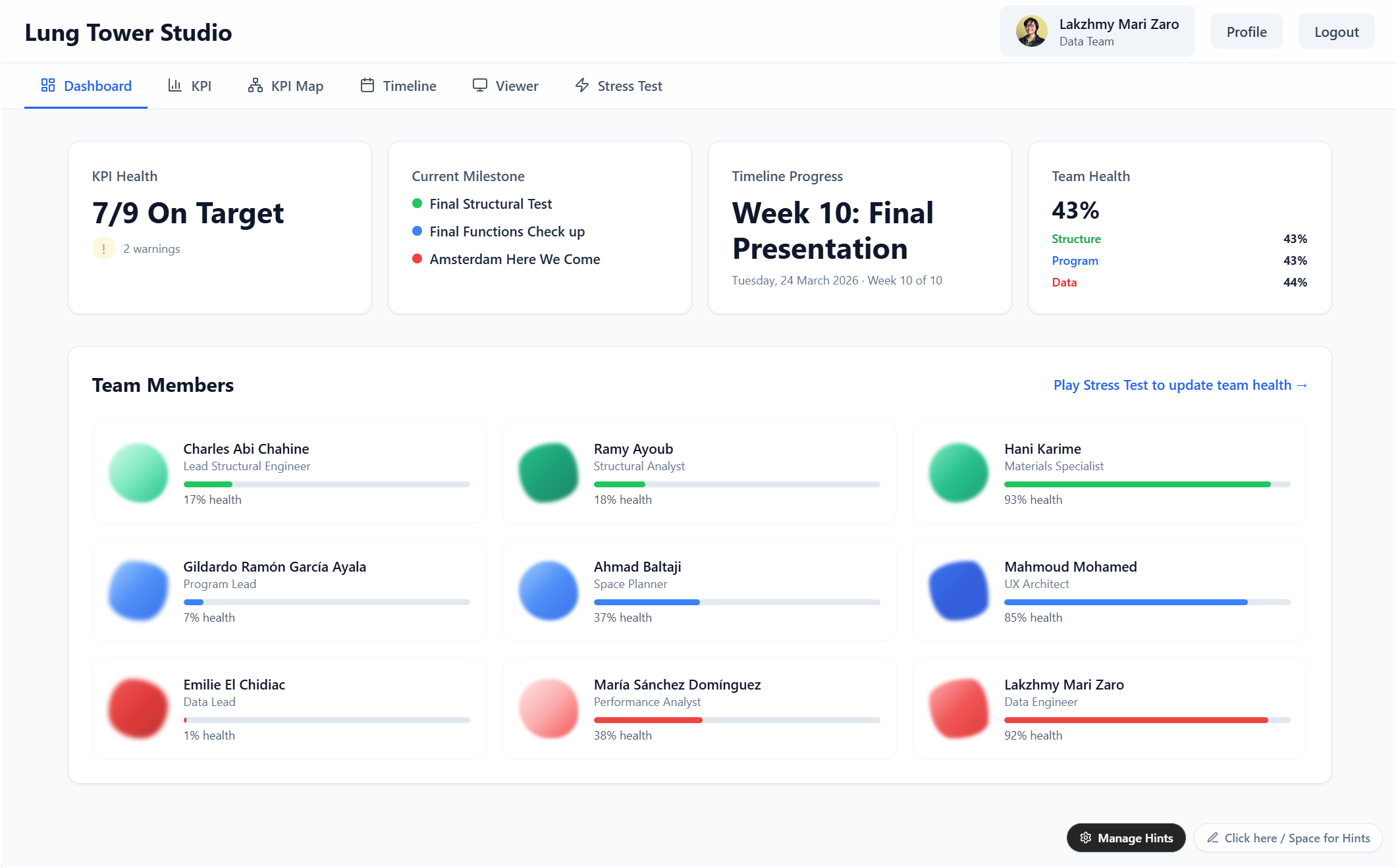Screen dimensions: 1398x868
Task: Click the gear icon in Manage Hints
Action: coord(1086,838)
